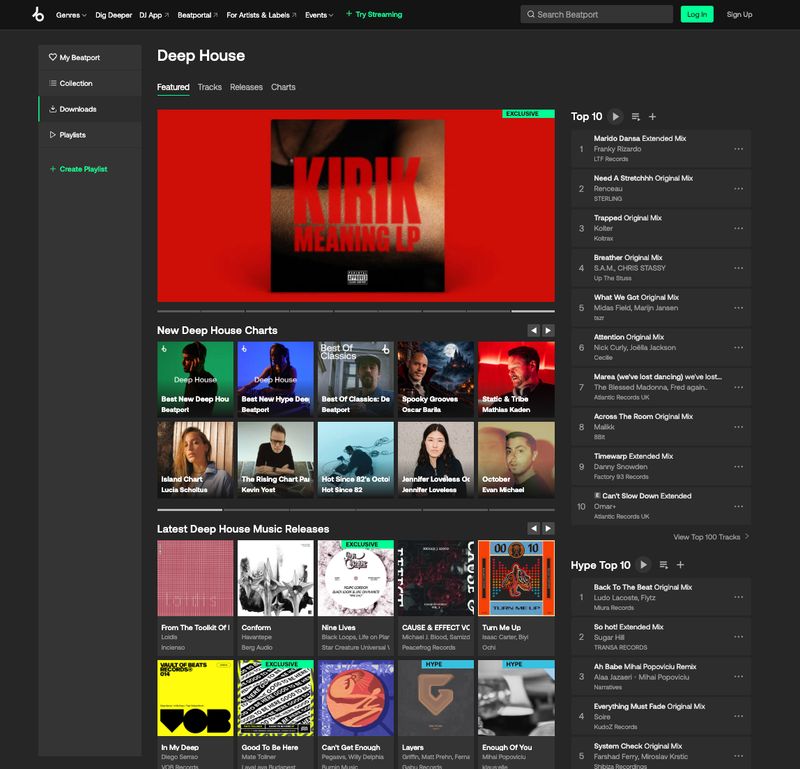The height and width of the screenshot is (769, 800).
Task: Expand the Genres dropdown
Action: point(71,15)
